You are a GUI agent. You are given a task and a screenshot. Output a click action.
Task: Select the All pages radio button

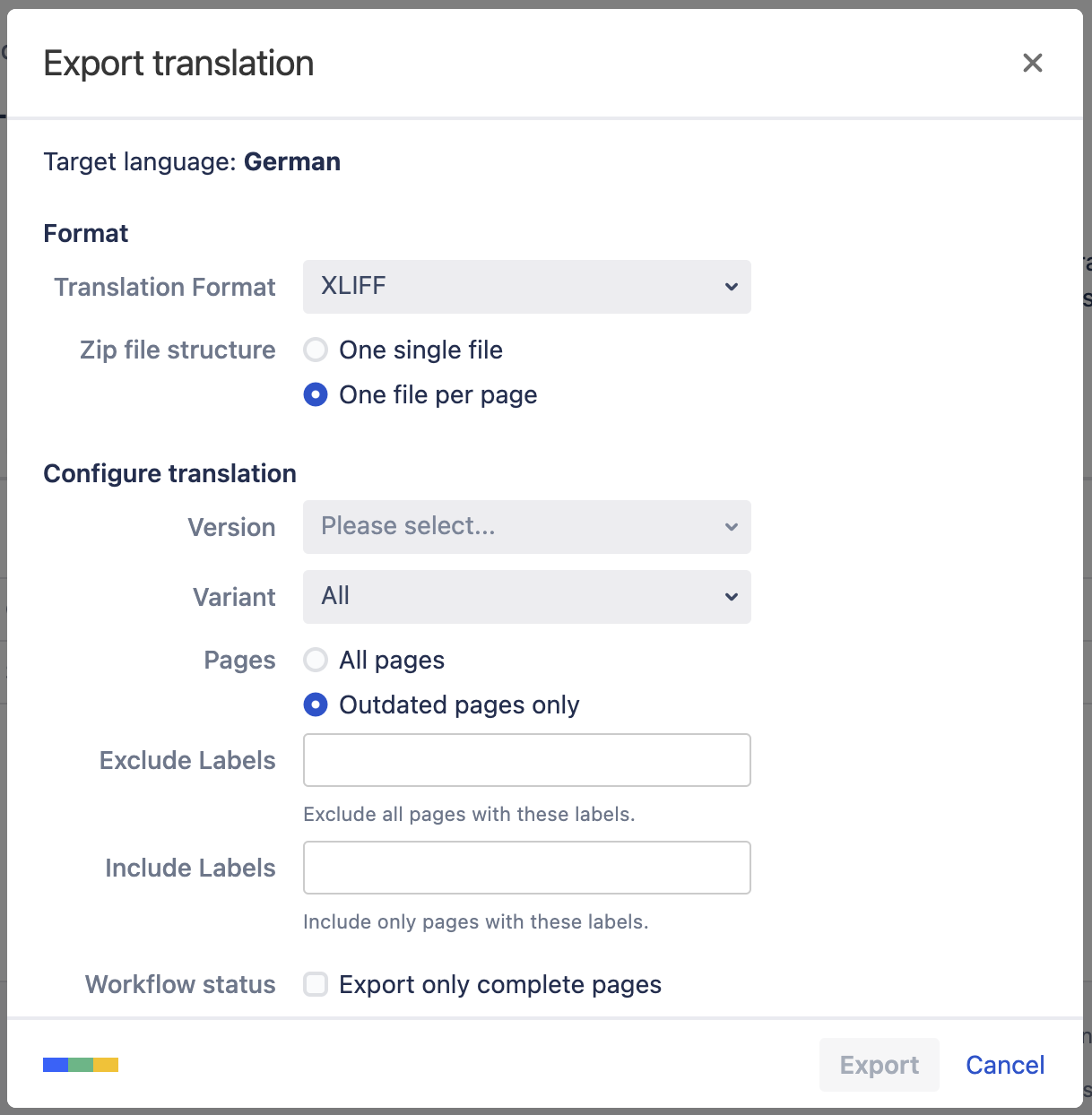[316, 660]
